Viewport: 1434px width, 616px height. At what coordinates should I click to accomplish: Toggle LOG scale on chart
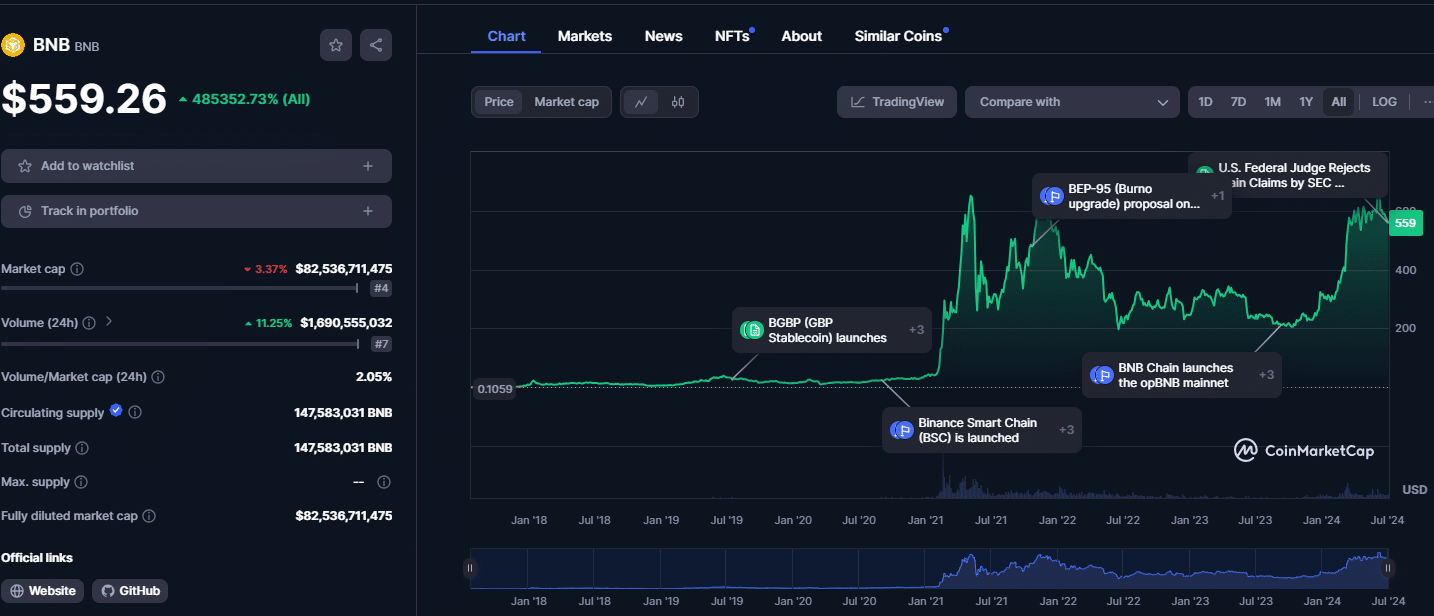1384,102
